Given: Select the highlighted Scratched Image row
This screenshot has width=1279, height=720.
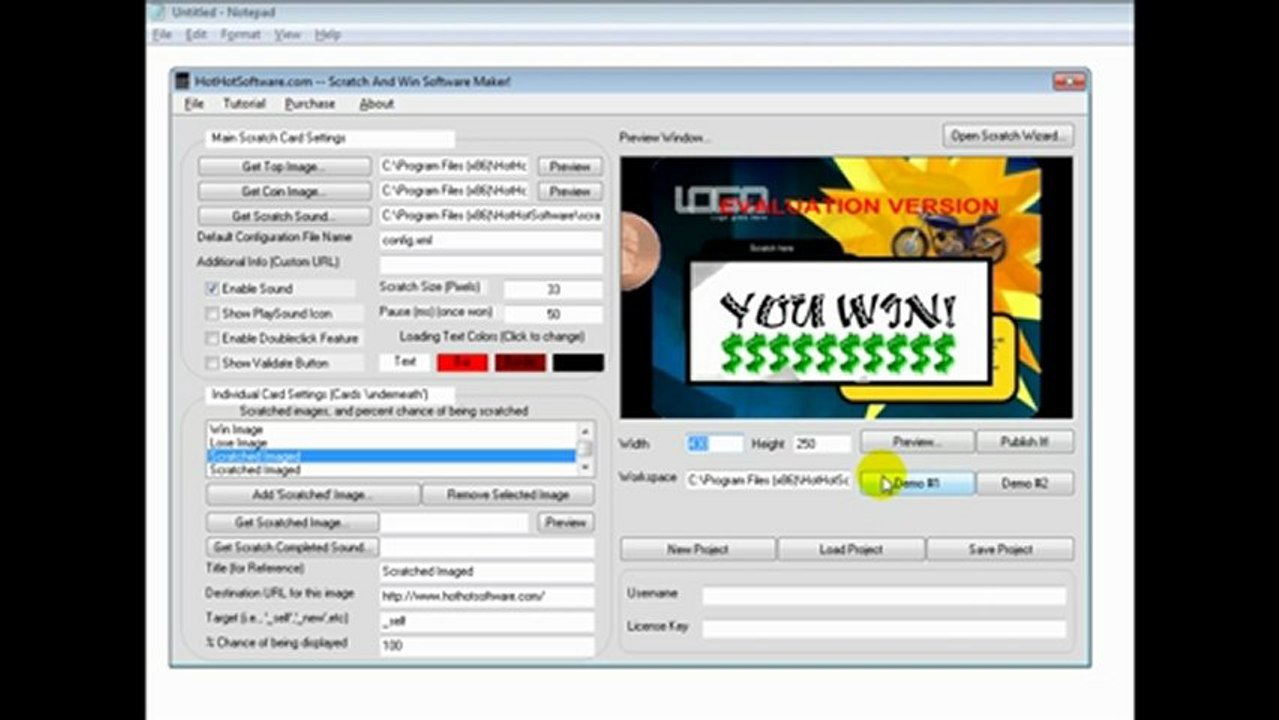Looking at the screenshot, I should [392, 456].
